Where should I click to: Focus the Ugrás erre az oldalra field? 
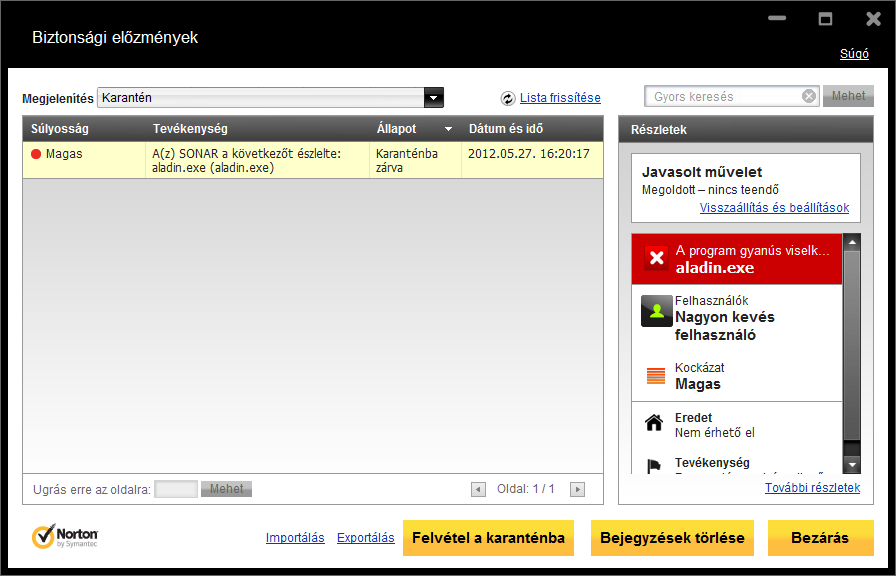pyautogui.click(x=176, y=489)
